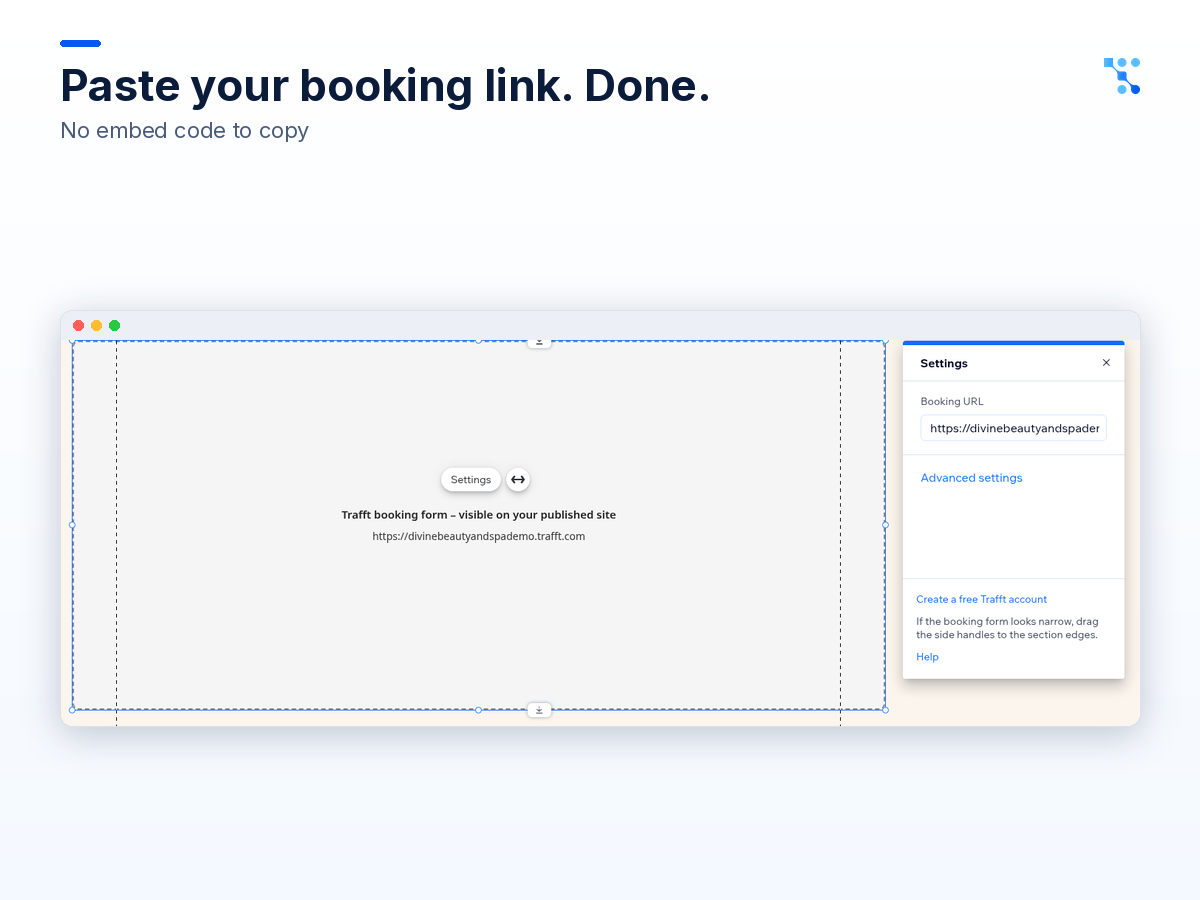Click the narrow booking form hint text

click(1007, 628)
